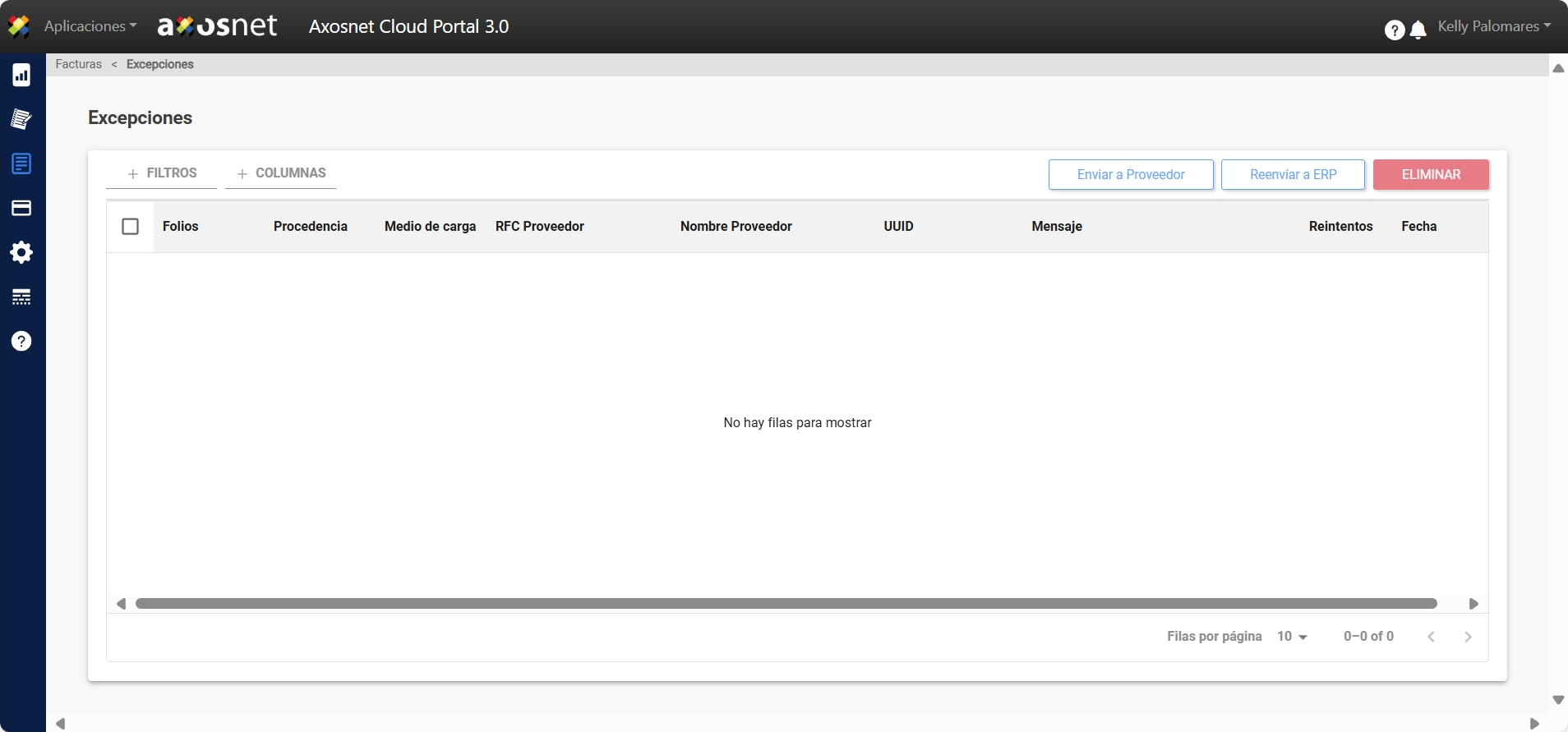Open the COLUMNAS selector
Screen dimensions: 1568x732
281,173
